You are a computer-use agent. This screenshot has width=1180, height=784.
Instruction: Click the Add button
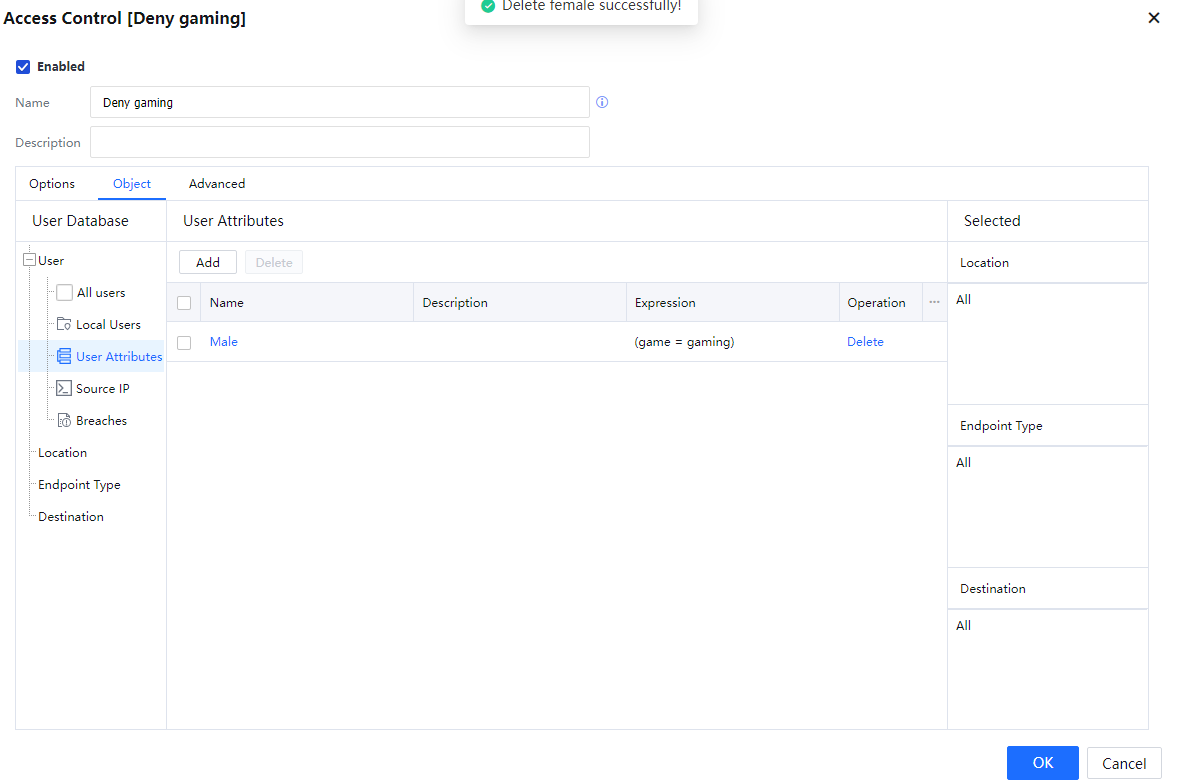click(208, 262)
